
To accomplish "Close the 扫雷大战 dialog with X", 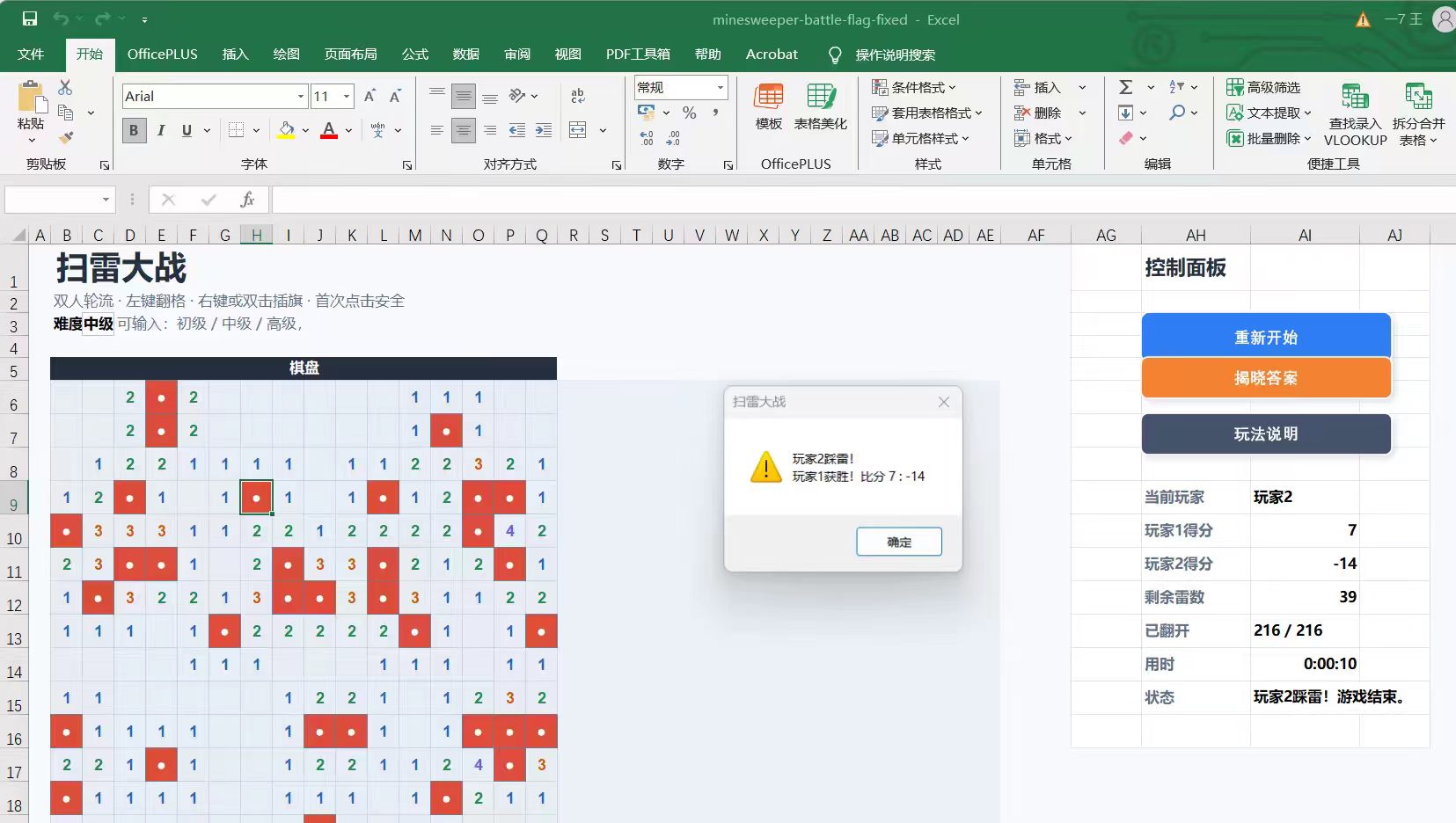I will 944,402.
